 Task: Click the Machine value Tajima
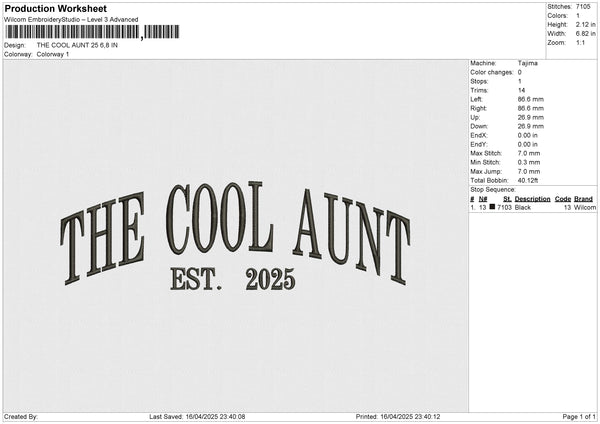coord(527,63)
